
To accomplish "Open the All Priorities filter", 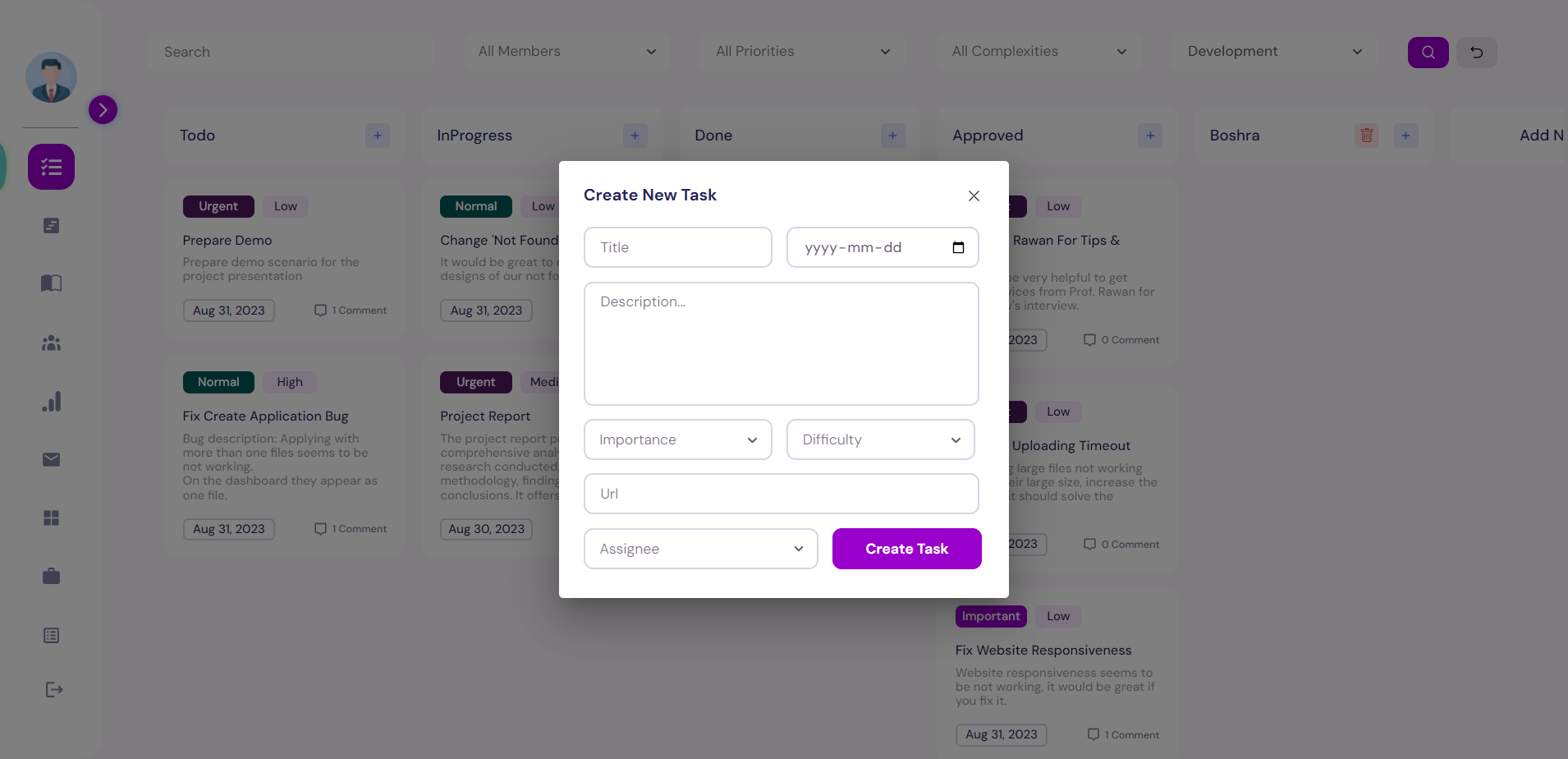I will [x=802, y=51].
